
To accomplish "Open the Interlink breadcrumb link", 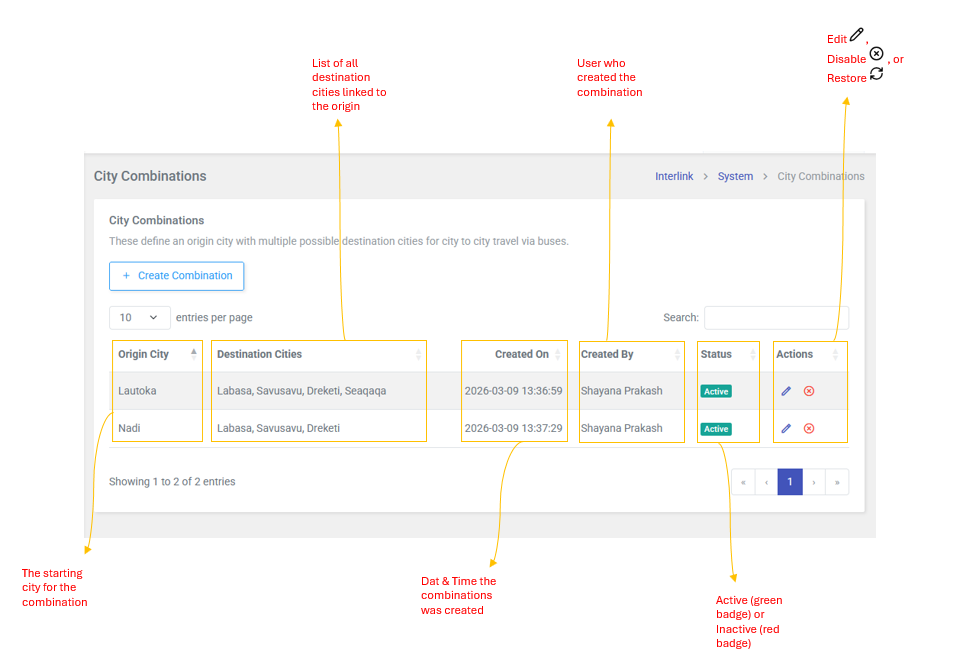I will click(674, 176).
